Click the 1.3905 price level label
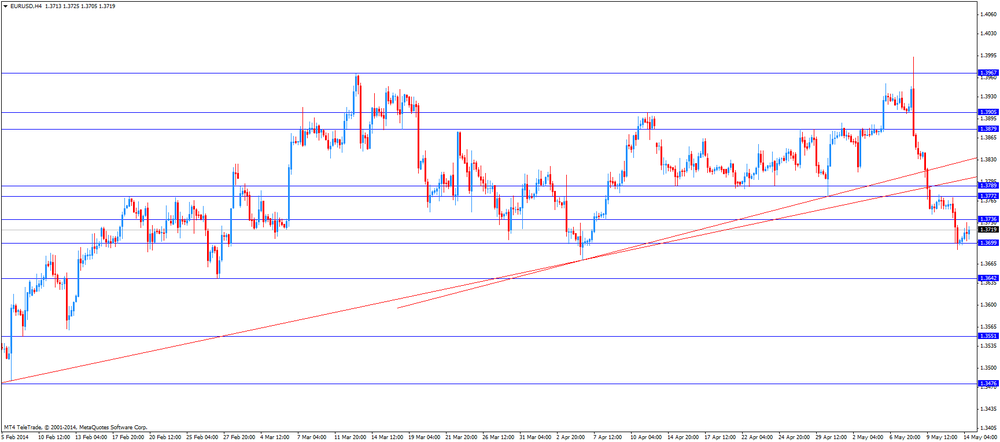1000x442 pixels. pos(989,112)
